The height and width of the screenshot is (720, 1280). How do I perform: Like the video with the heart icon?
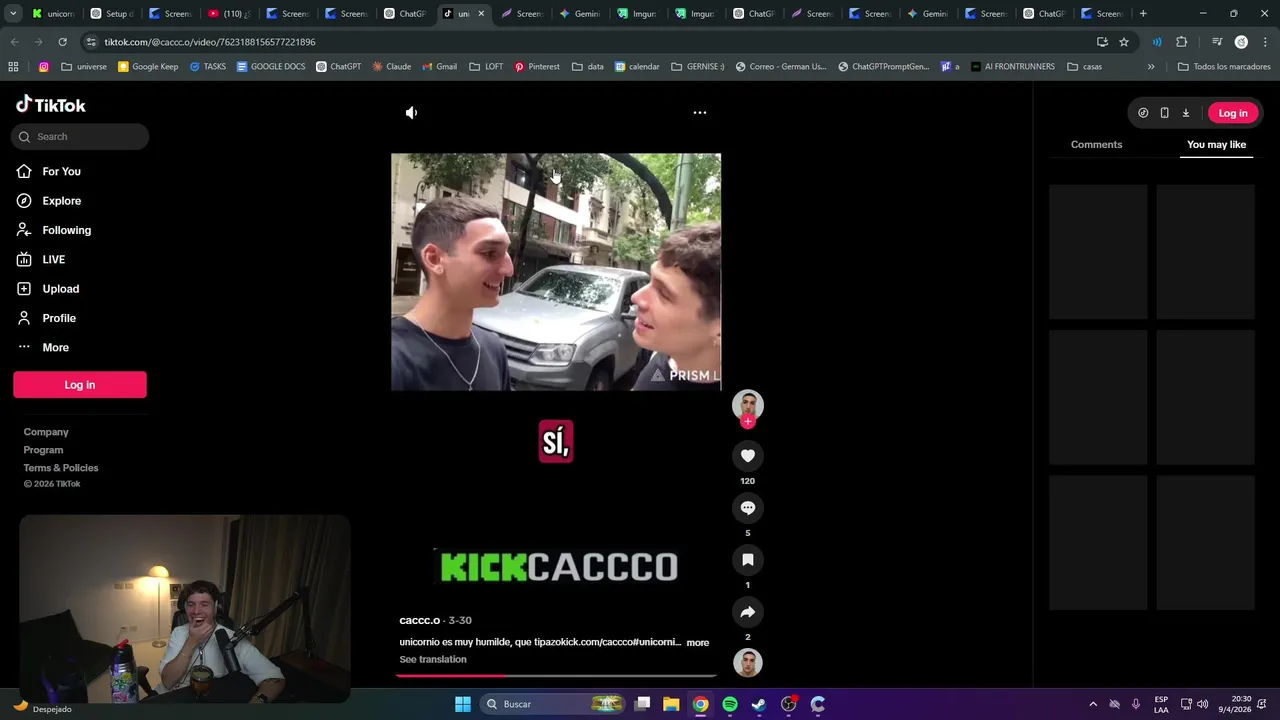[x=747, y=456]
